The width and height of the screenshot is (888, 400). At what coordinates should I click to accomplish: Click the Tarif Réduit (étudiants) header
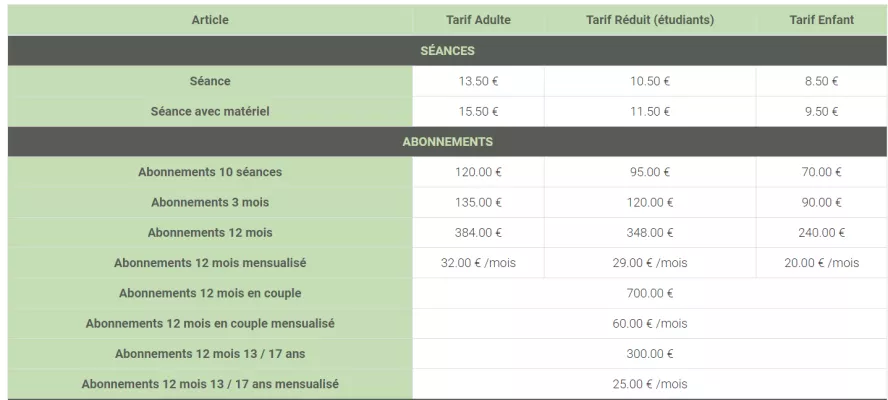650,20
